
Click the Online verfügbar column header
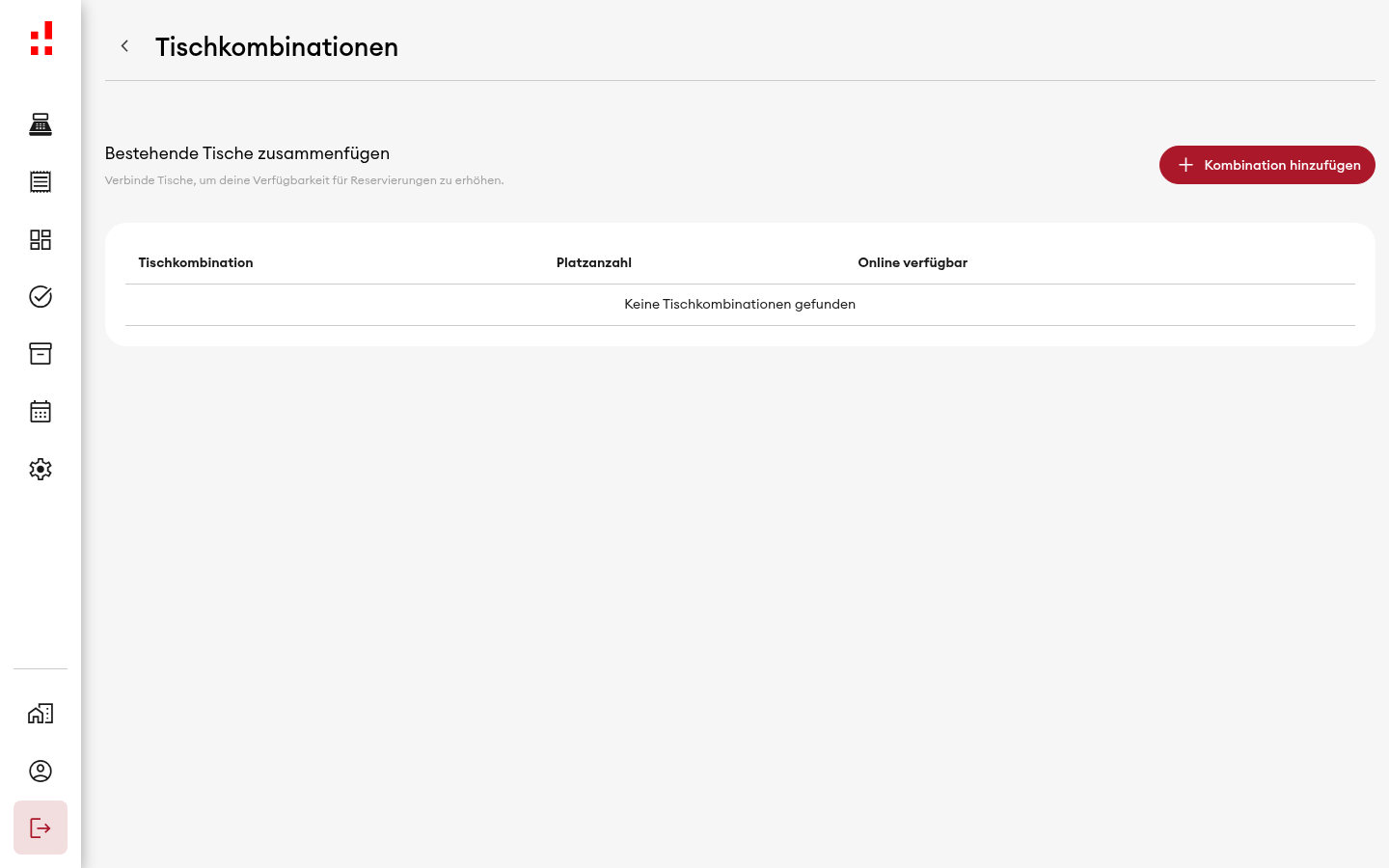912,262
